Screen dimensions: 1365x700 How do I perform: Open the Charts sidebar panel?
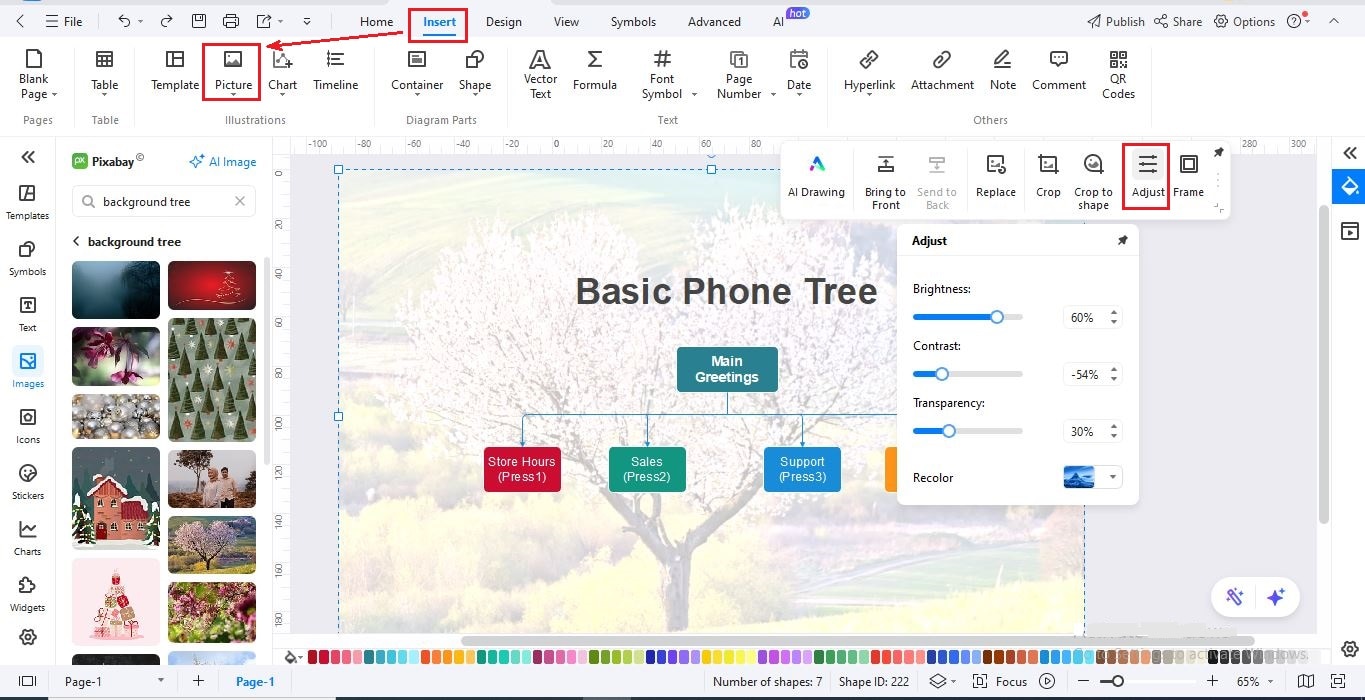tap(27, 538)
